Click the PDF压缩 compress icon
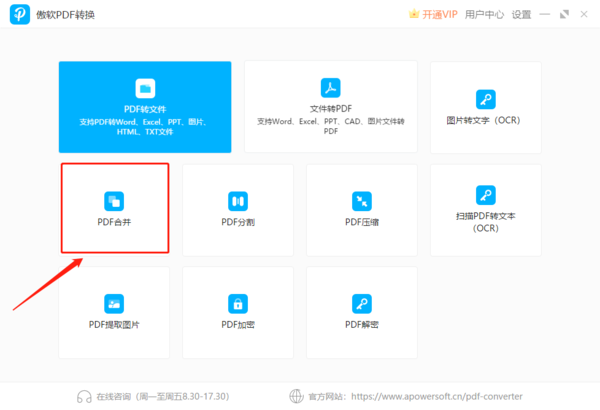Image resolution: width=600 pixels, height=410 pixels. (361, 201)
